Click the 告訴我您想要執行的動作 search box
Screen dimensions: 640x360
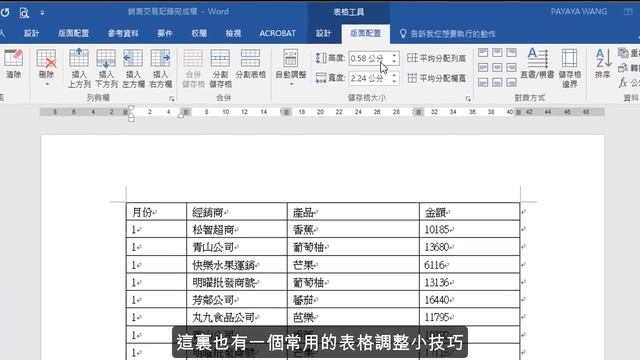tap(448, 34)
